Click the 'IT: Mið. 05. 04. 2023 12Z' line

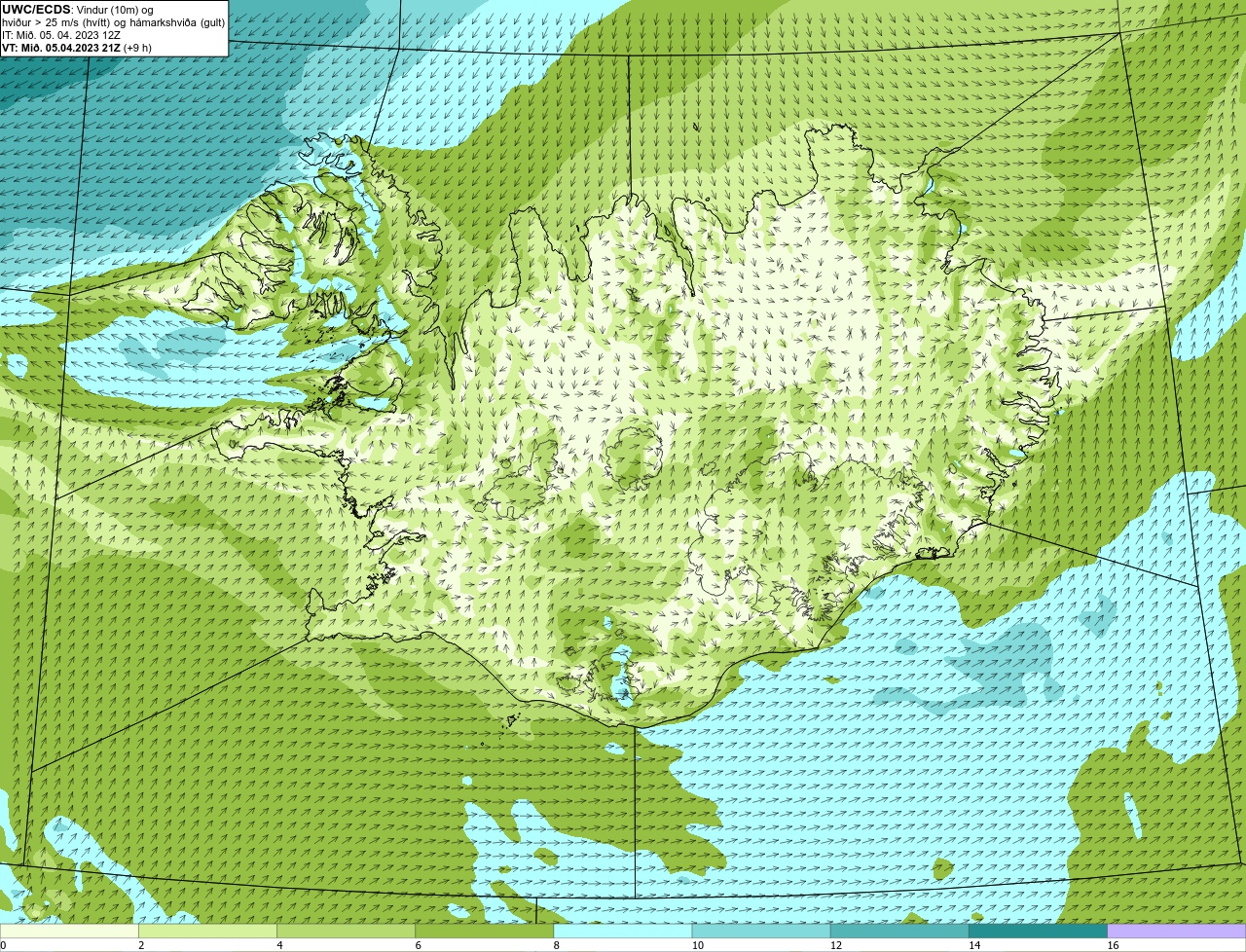[61, 35]
